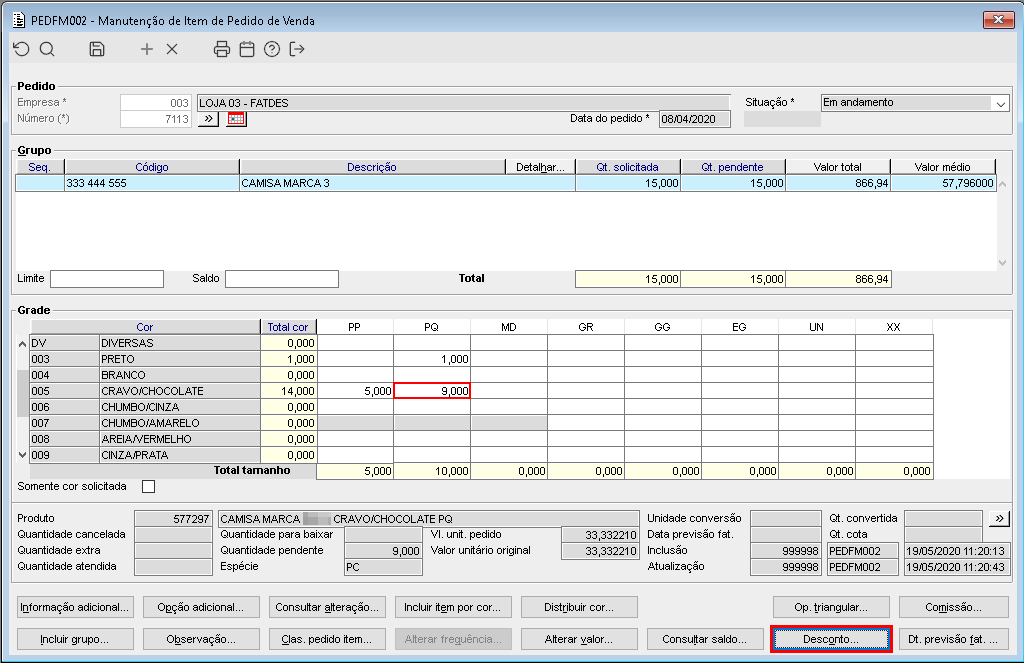Delete the record with the X toolbar icon

pyautogui.click(x=172, y=49)
